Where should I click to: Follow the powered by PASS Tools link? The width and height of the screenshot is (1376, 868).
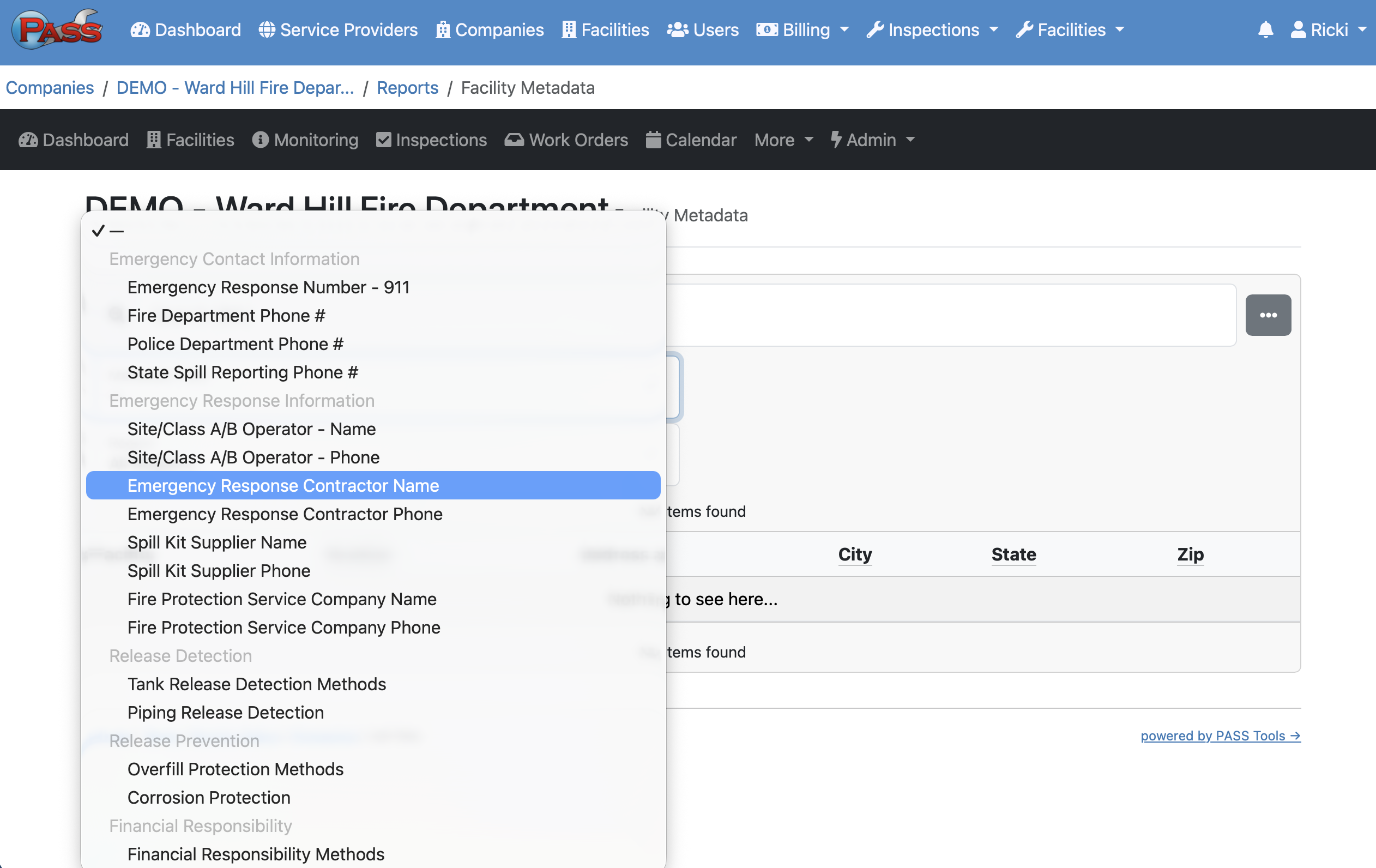pos(1220,736)
